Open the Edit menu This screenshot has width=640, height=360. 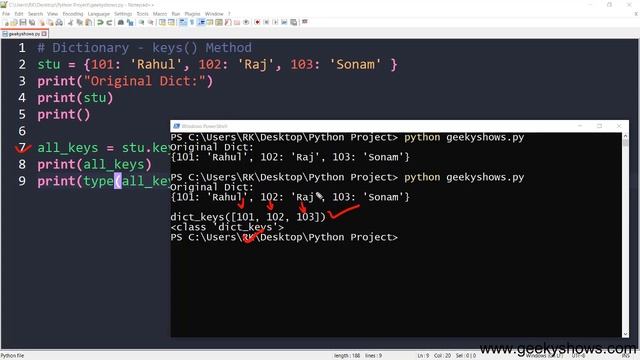19,14
